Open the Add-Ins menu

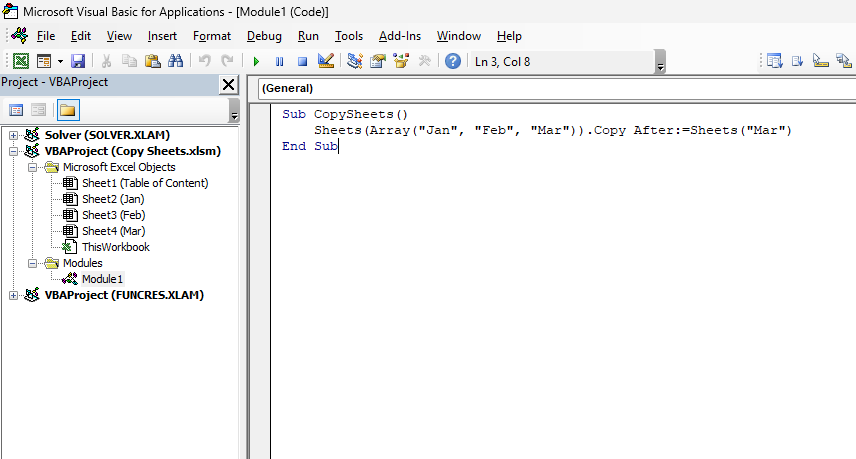tap(400, 36)
